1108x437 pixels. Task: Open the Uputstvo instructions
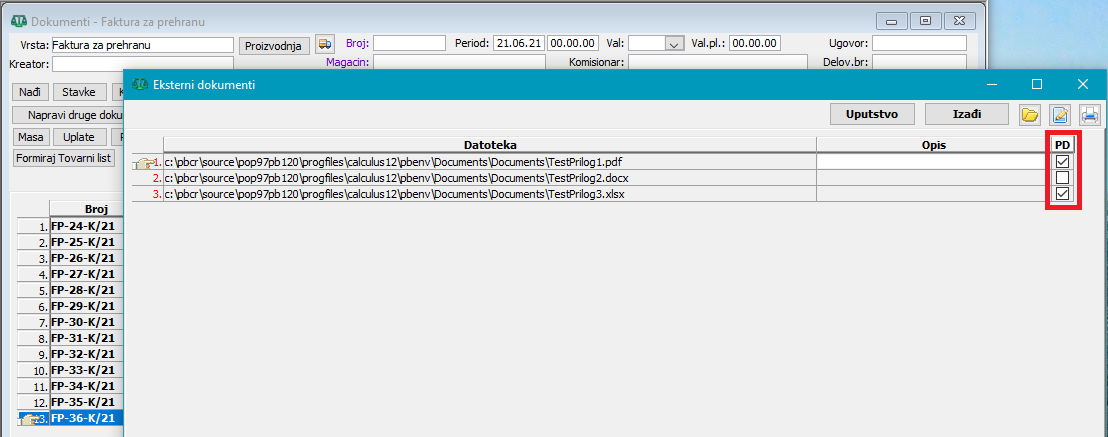coord(872,114)
